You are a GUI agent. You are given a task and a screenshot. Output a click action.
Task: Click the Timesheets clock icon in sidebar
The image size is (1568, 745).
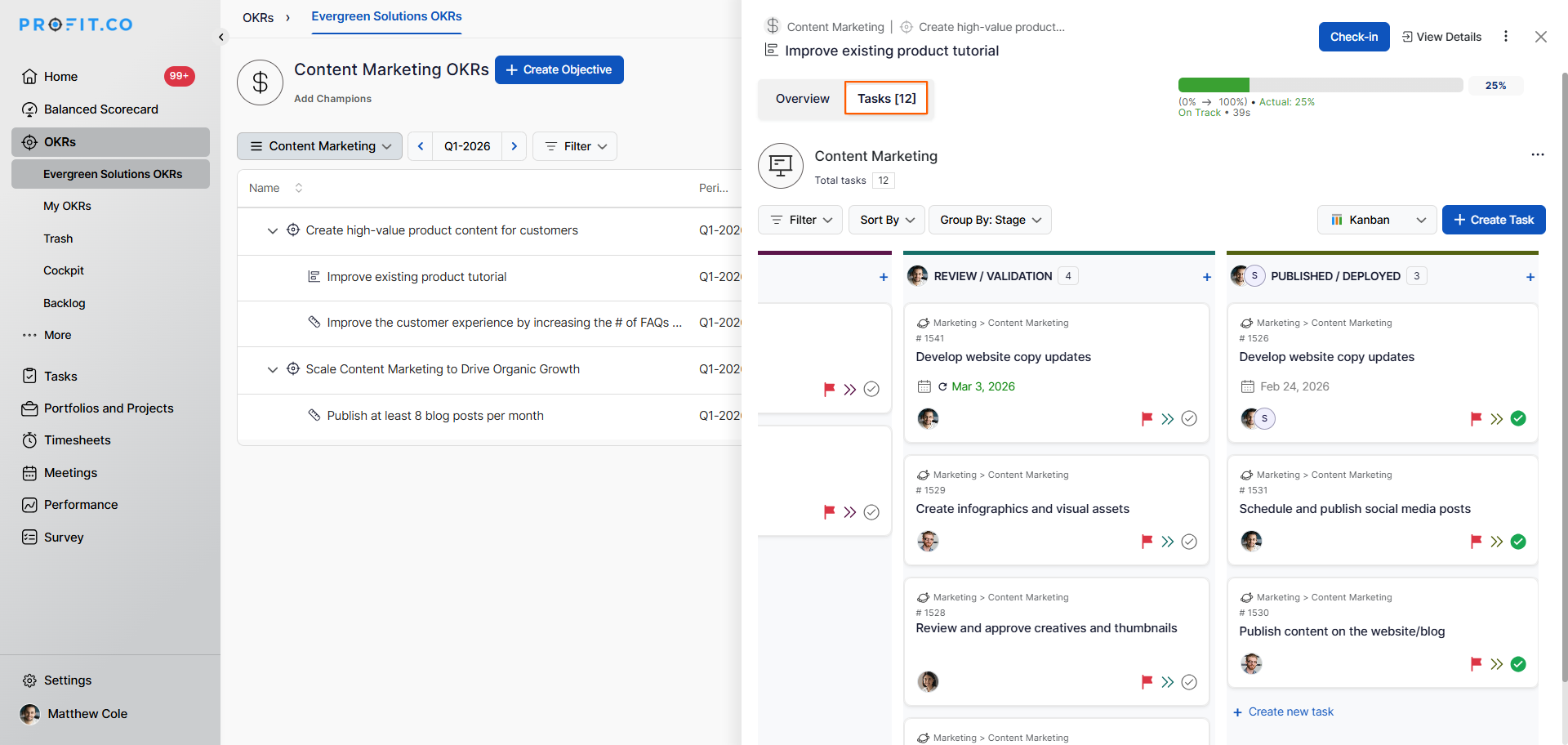point(29,440)
